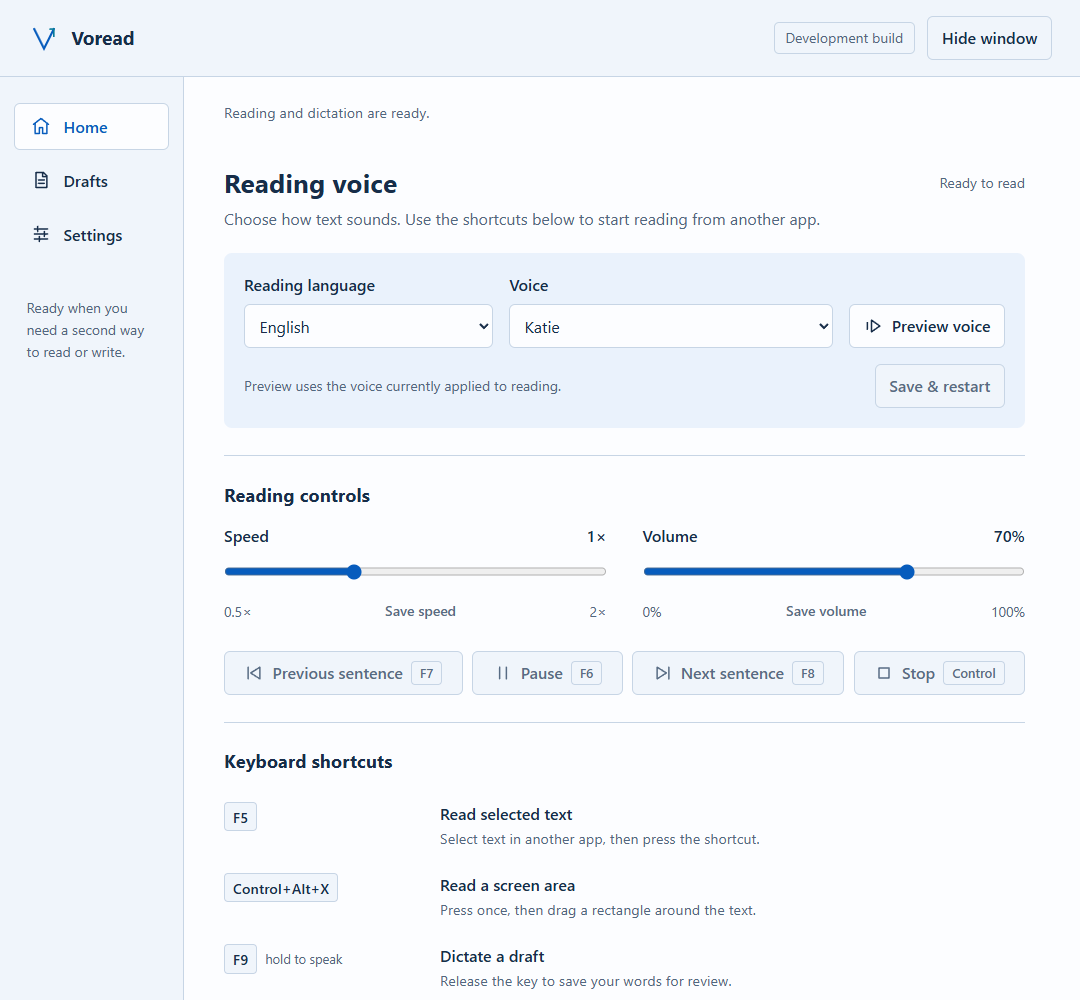
Task: Click the 'Reading voice' heading
Action: pos(311,184)
